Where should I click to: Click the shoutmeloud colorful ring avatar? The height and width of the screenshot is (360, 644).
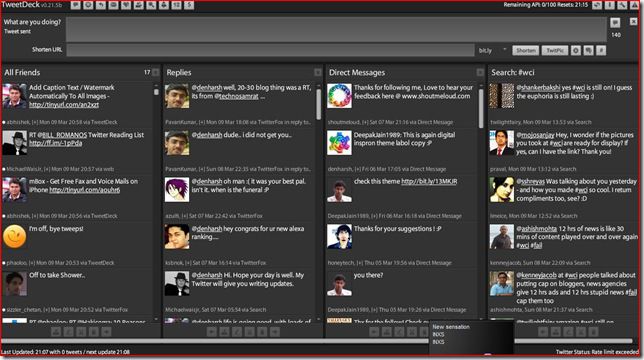click(339, 96)
